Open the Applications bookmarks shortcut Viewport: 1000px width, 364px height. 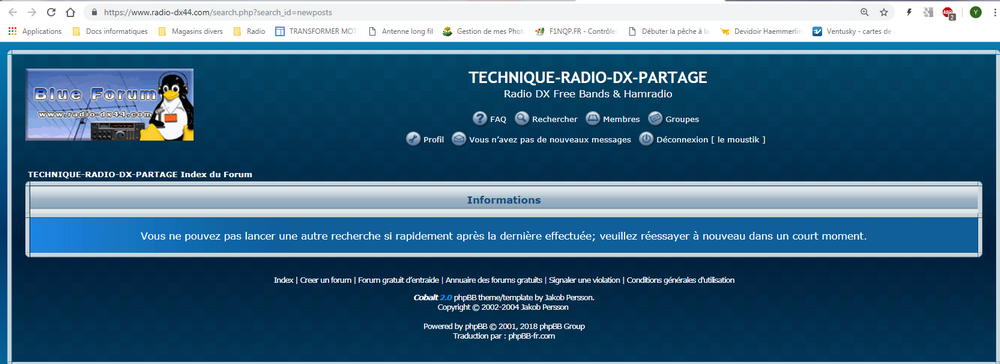pyautogui.click(x=35, y=31)
